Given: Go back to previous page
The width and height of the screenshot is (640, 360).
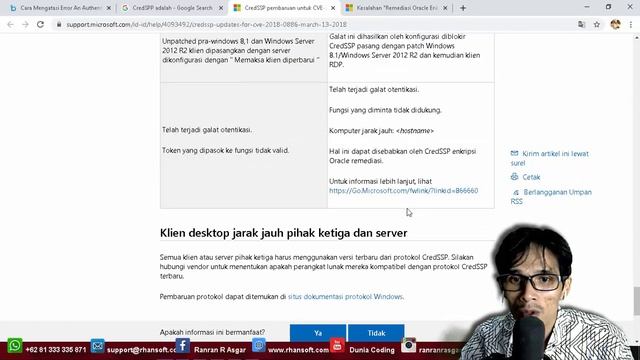Looking at the screenshot, I should tap(10, 24).
